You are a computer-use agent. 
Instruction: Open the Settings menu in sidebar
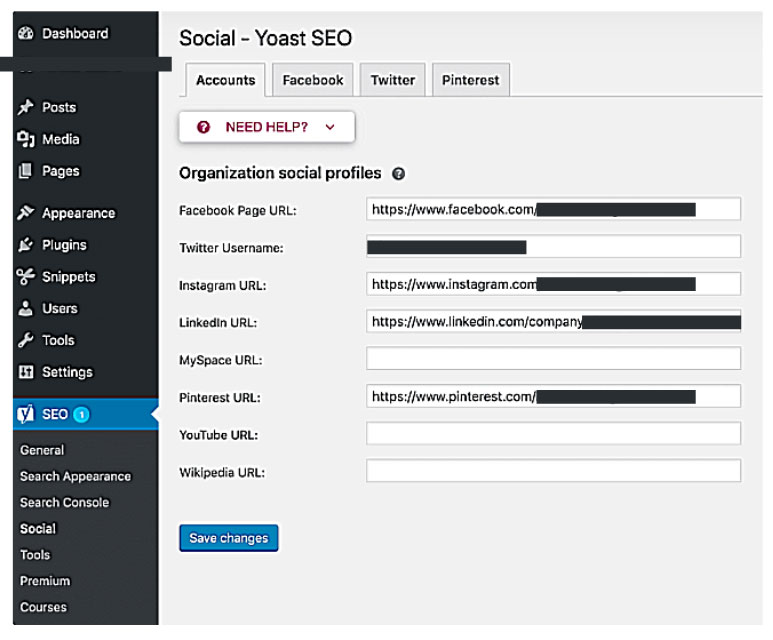coord(66,372)
